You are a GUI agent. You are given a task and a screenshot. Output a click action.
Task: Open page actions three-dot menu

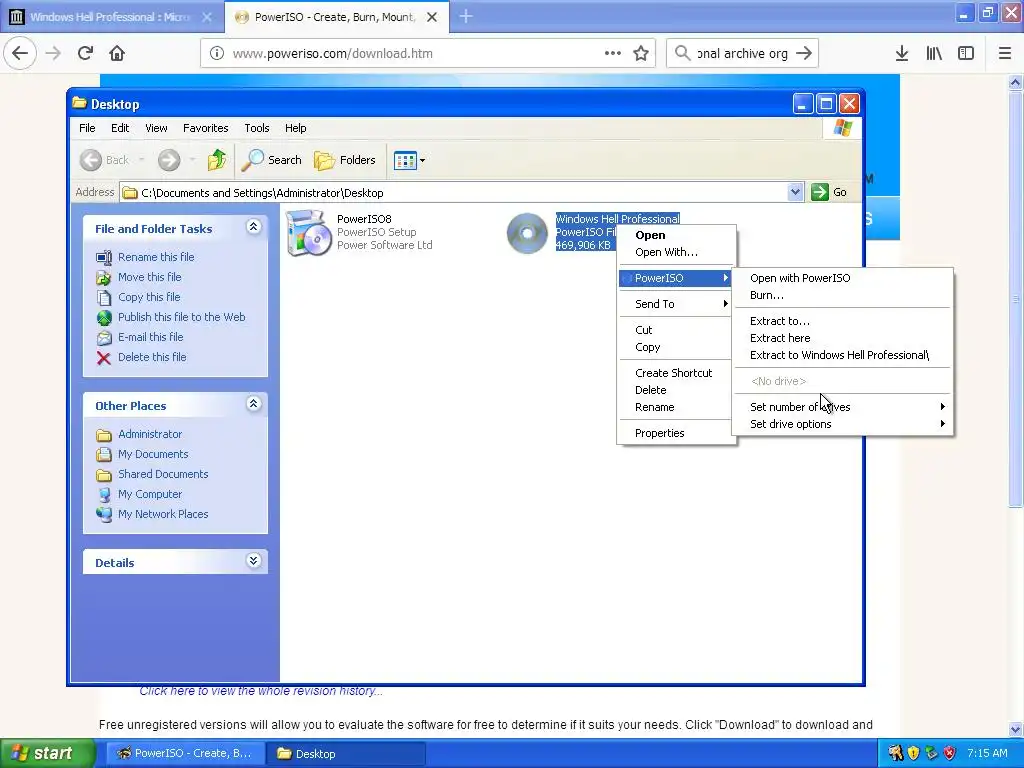[613, 53]
